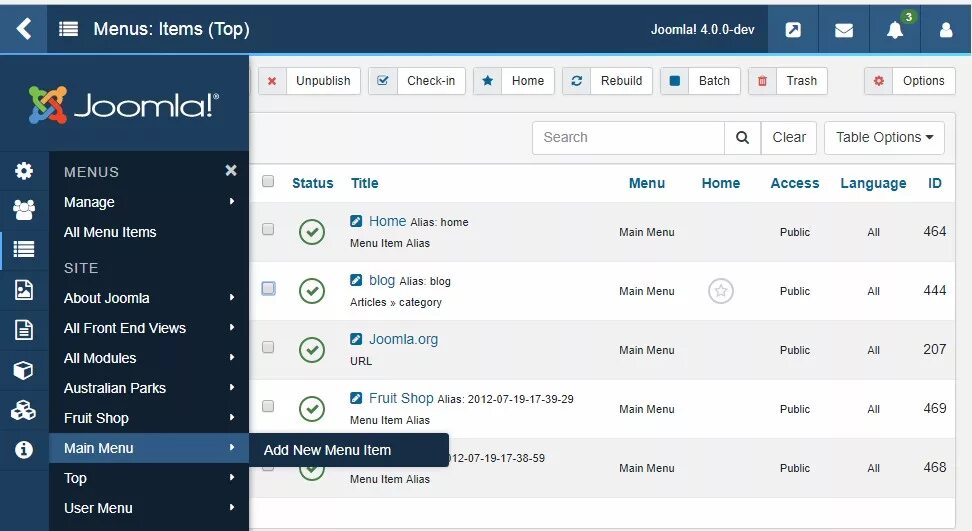Sort by Language column header
This screenshot has height=531, width=972.
pos(873,183)
